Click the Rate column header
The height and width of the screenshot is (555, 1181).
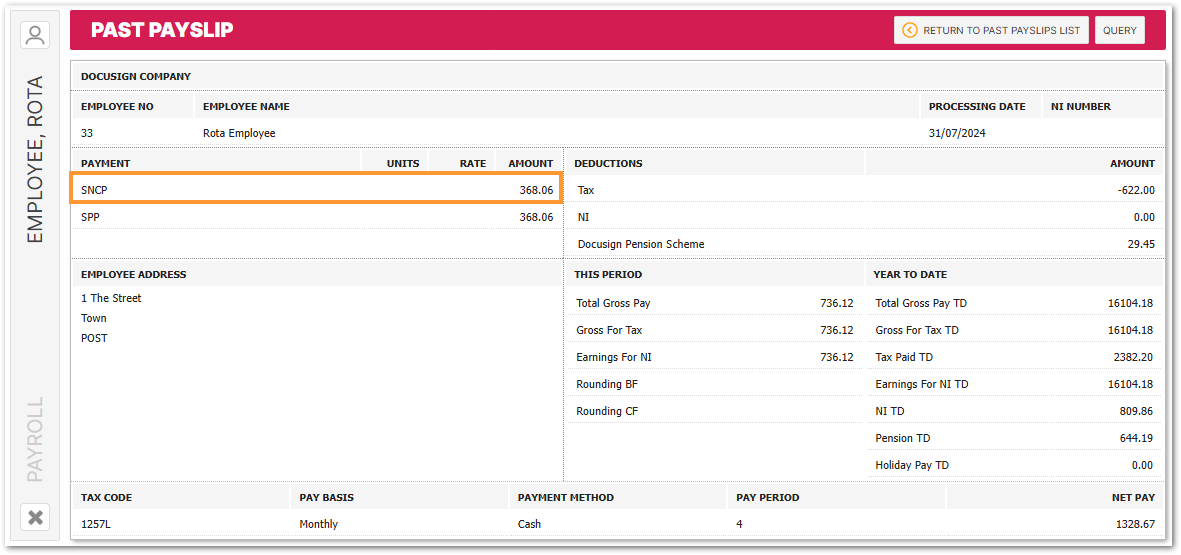click(x=474, y=163)
